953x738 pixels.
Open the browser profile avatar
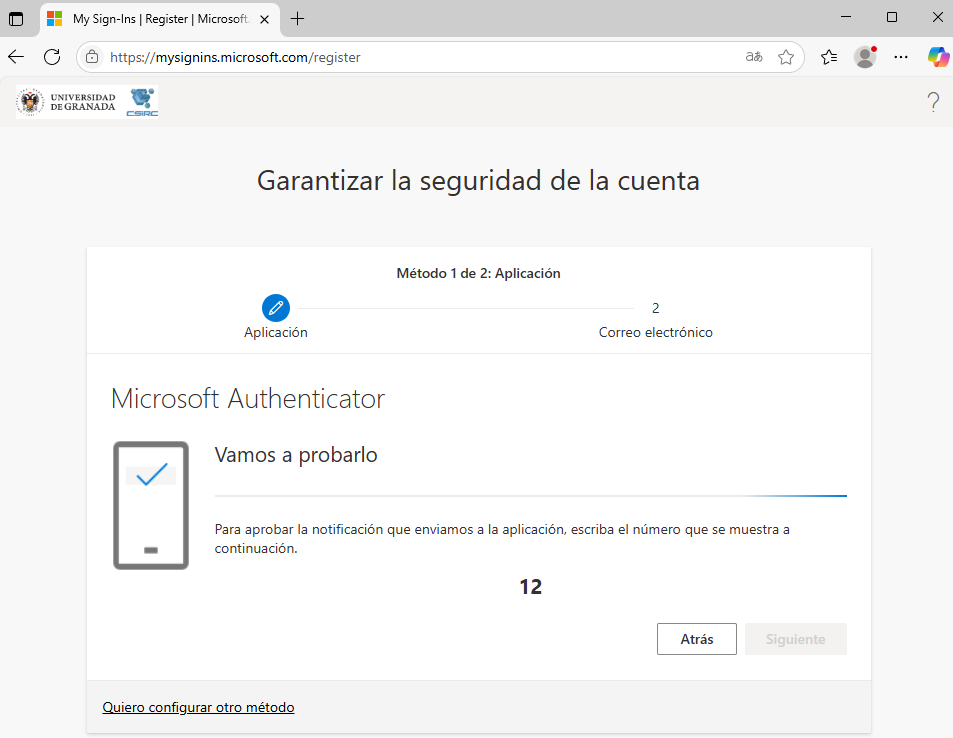pyautogui.click(x=865, y=57)
